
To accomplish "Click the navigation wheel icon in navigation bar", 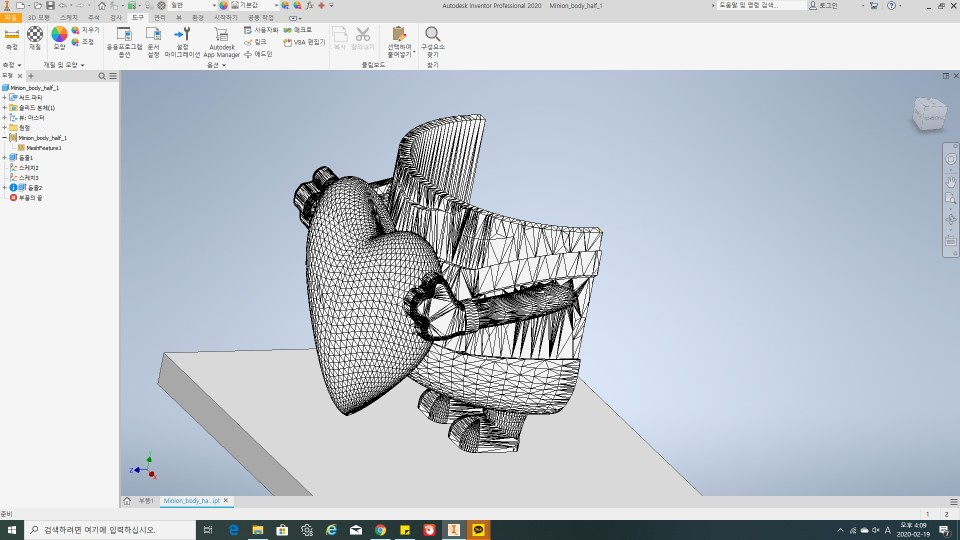I will (950, 159).
